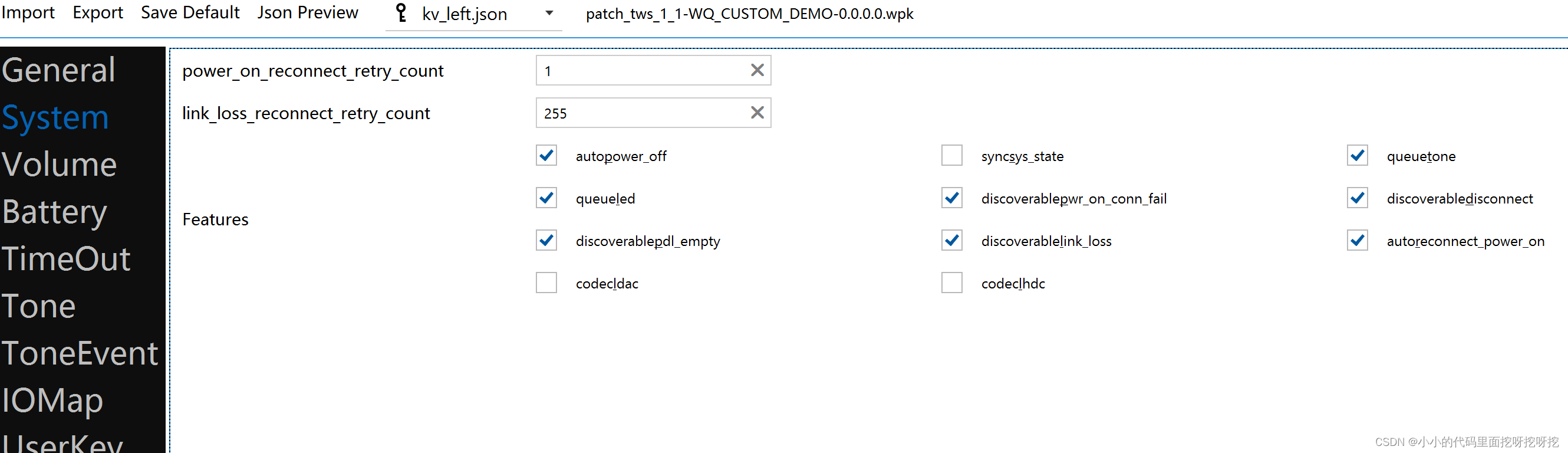Uncheck discoverablepdl_empty checkbox
The width and height of the screenshot is (1568, 453).
click(546, 241)
